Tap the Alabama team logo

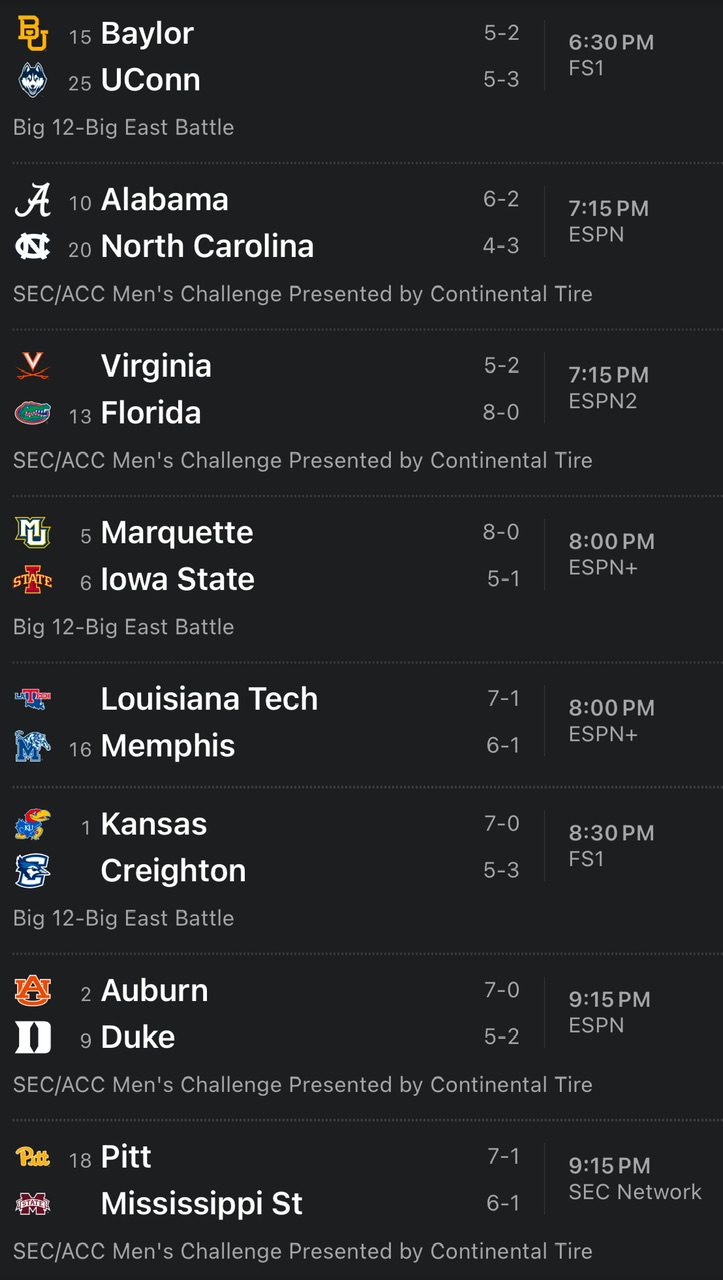coord(33,201)
